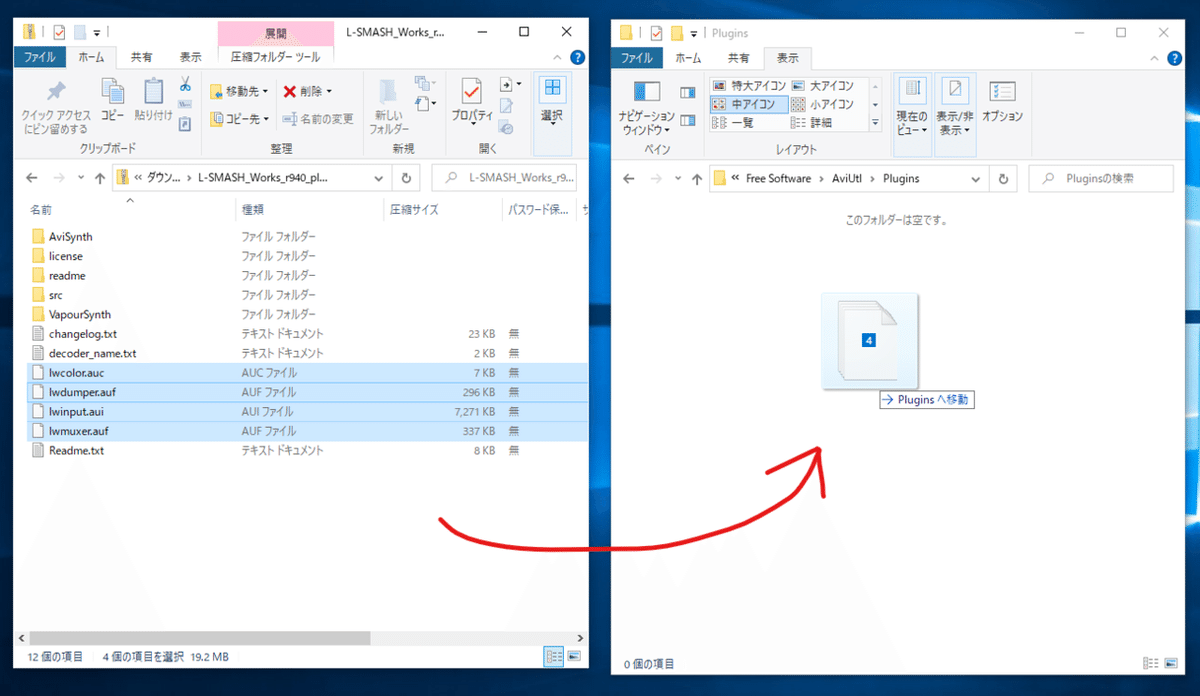This screenshot has width=1200, height=696.
Task: Click the Copy path icon in clipboard group
Action: 185,104
